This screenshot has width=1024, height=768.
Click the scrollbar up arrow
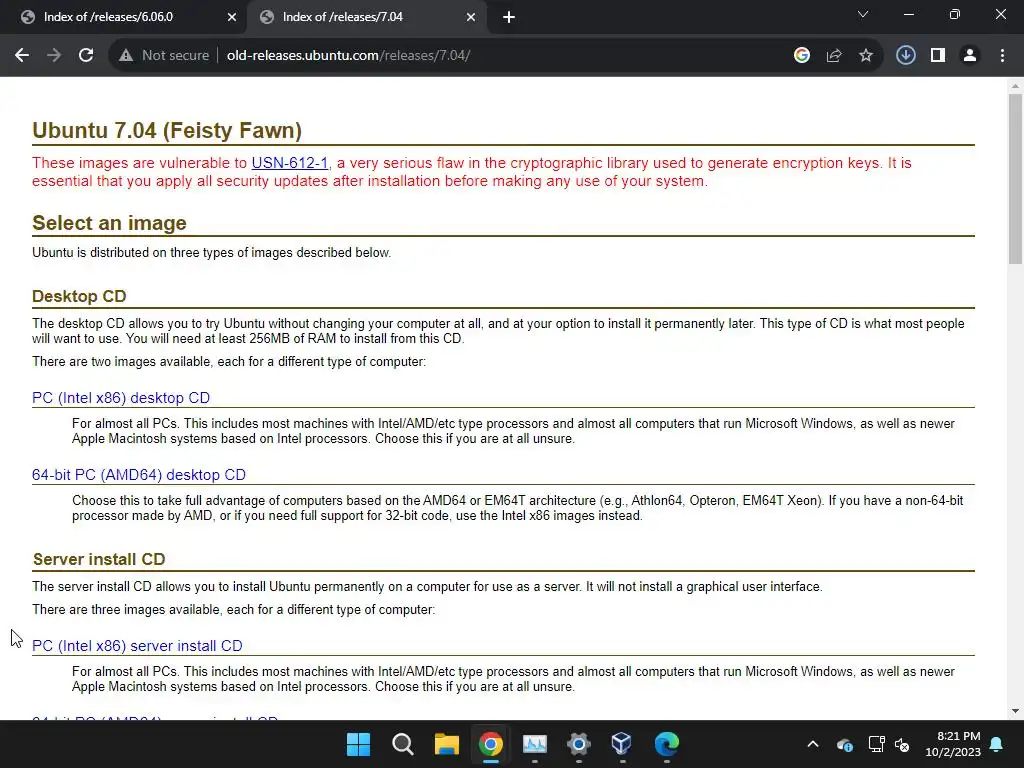point(1015,86)
